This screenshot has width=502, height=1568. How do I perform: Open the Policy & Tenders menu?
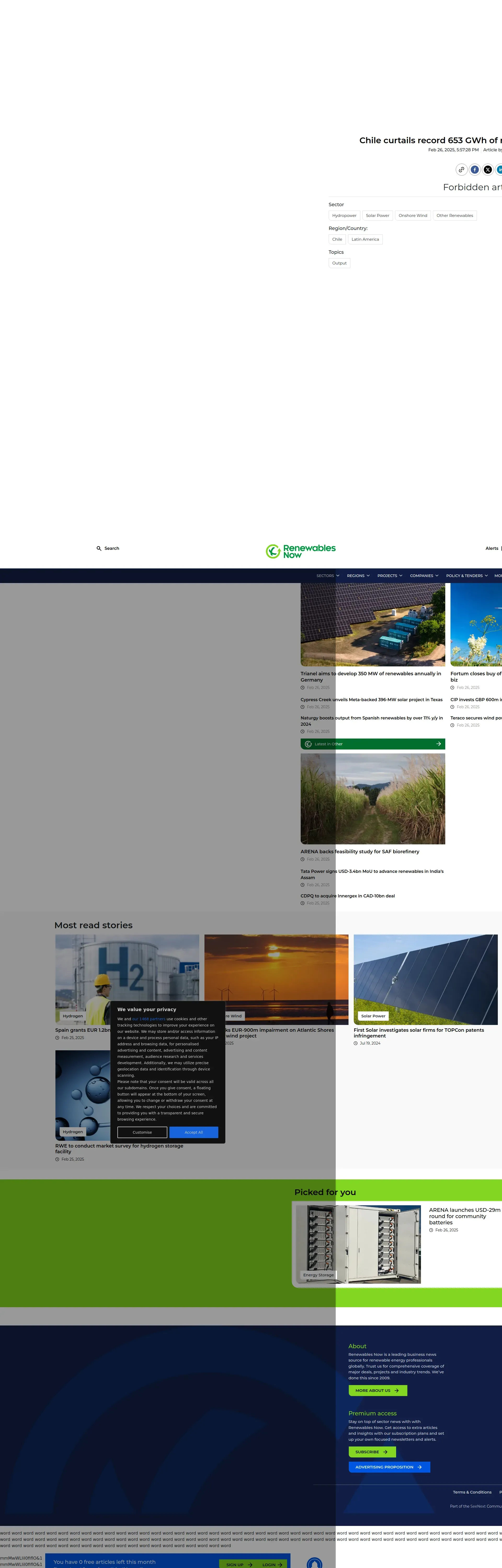[x=467, y=576]
